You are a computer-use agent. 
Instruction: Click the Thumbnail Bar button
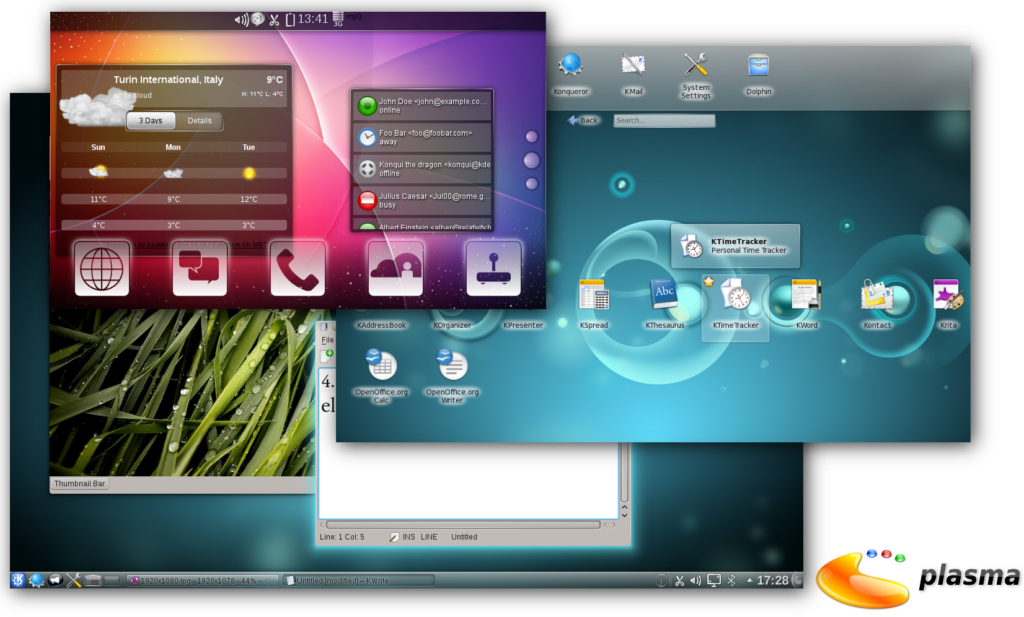click(80, 484)
